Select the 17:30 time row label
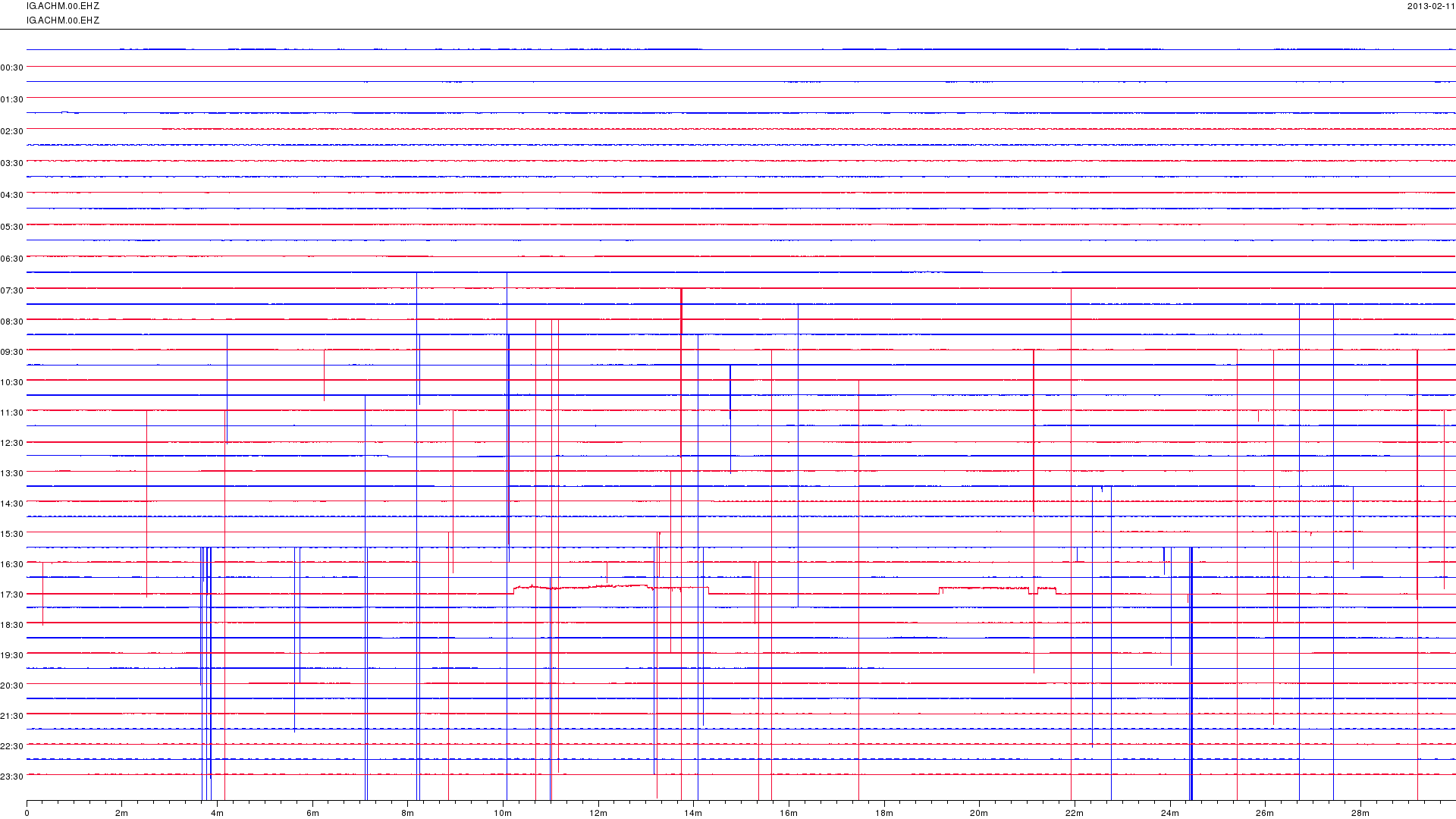The image size is (1456, 819). (12, 595)
